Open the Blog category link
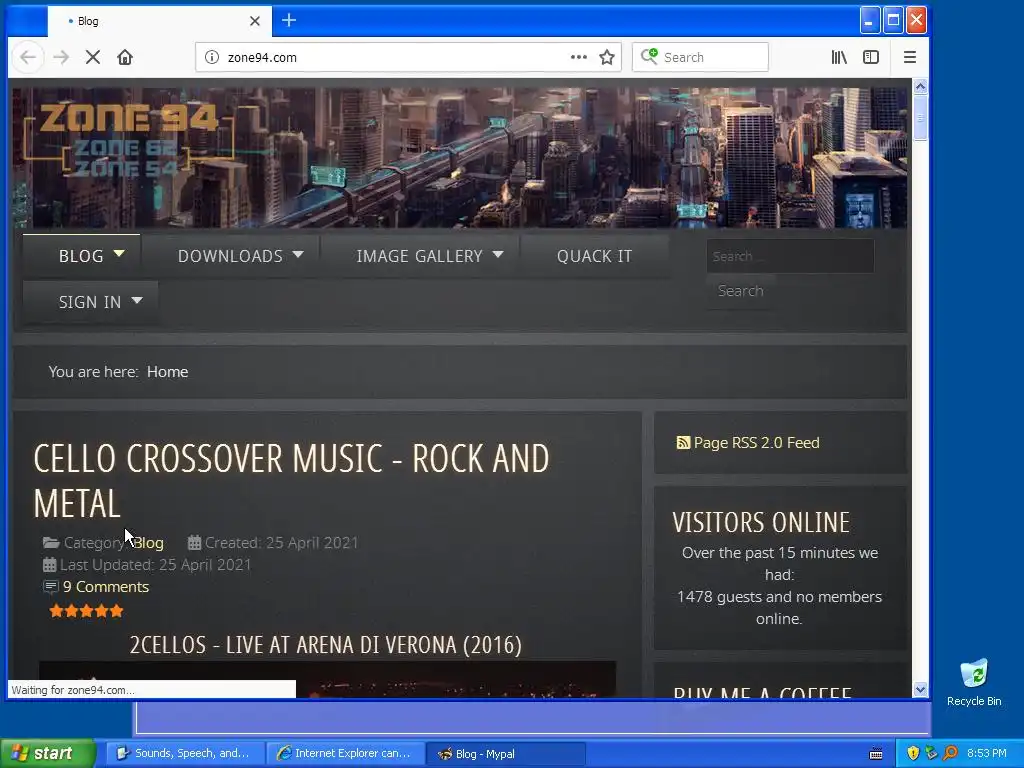 coord(149,543)
